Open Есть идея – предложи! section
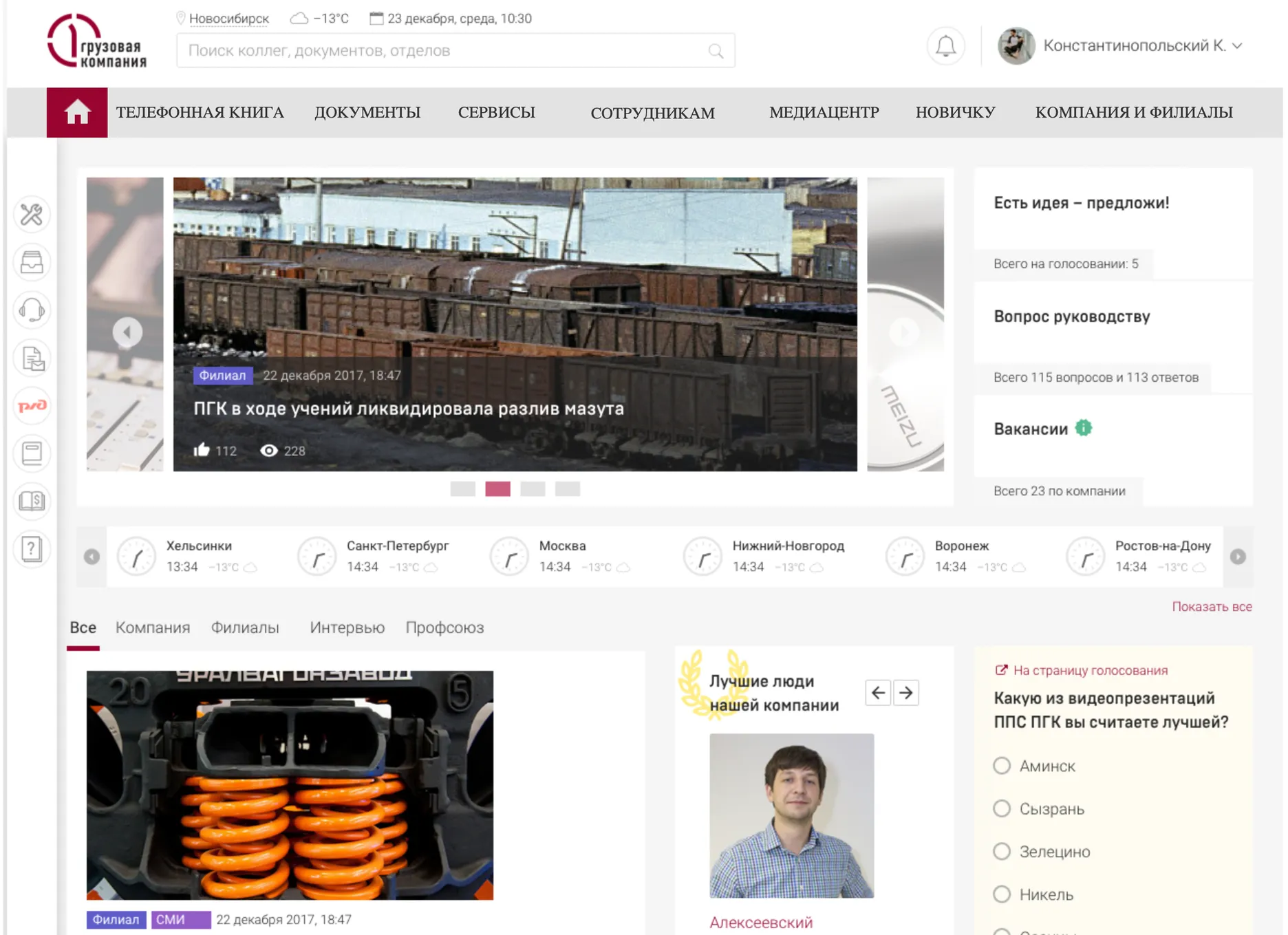This screenshot has height=935, width=1288. [1081, 203]
